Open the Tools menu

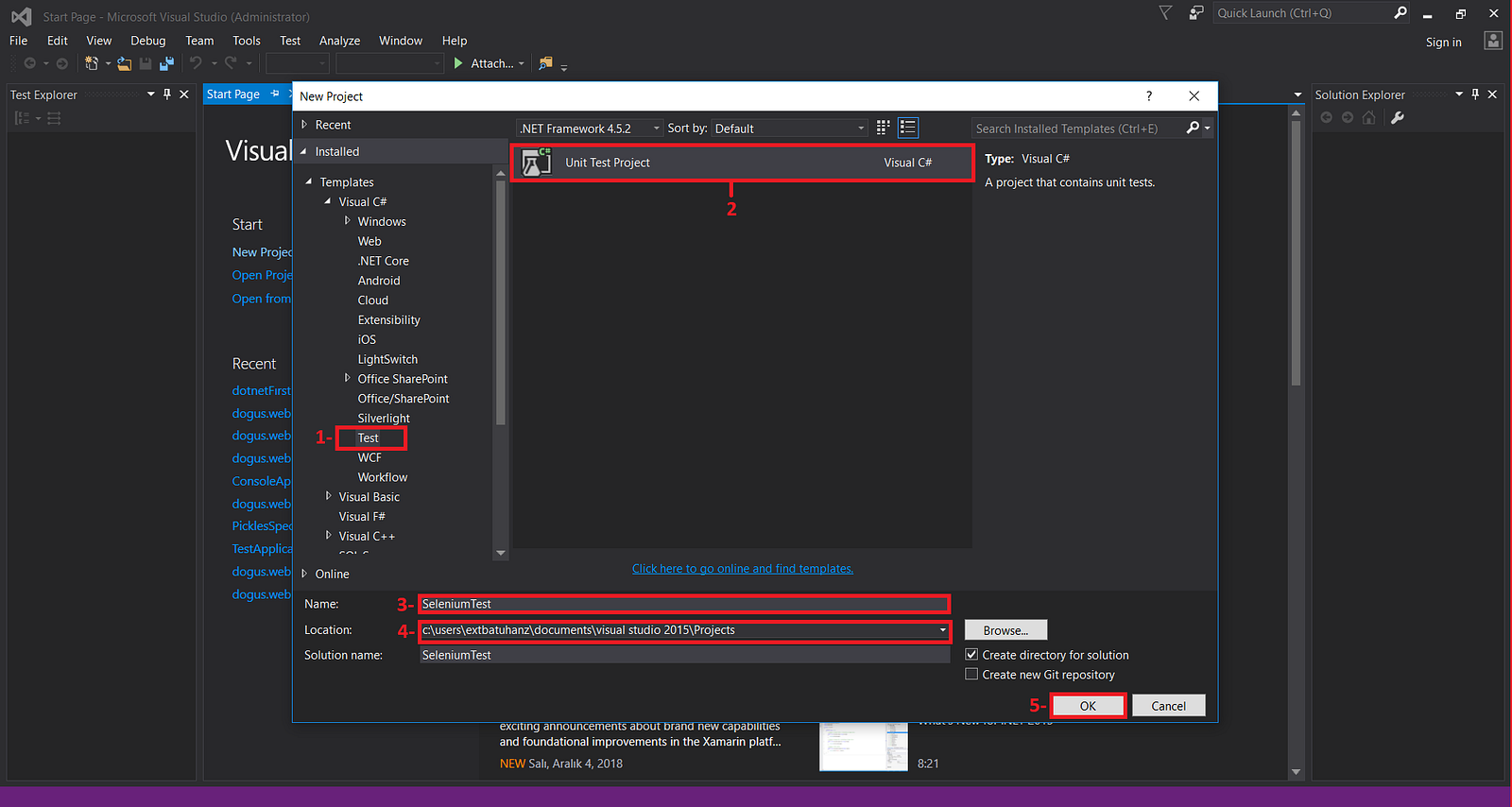point(247,41)
